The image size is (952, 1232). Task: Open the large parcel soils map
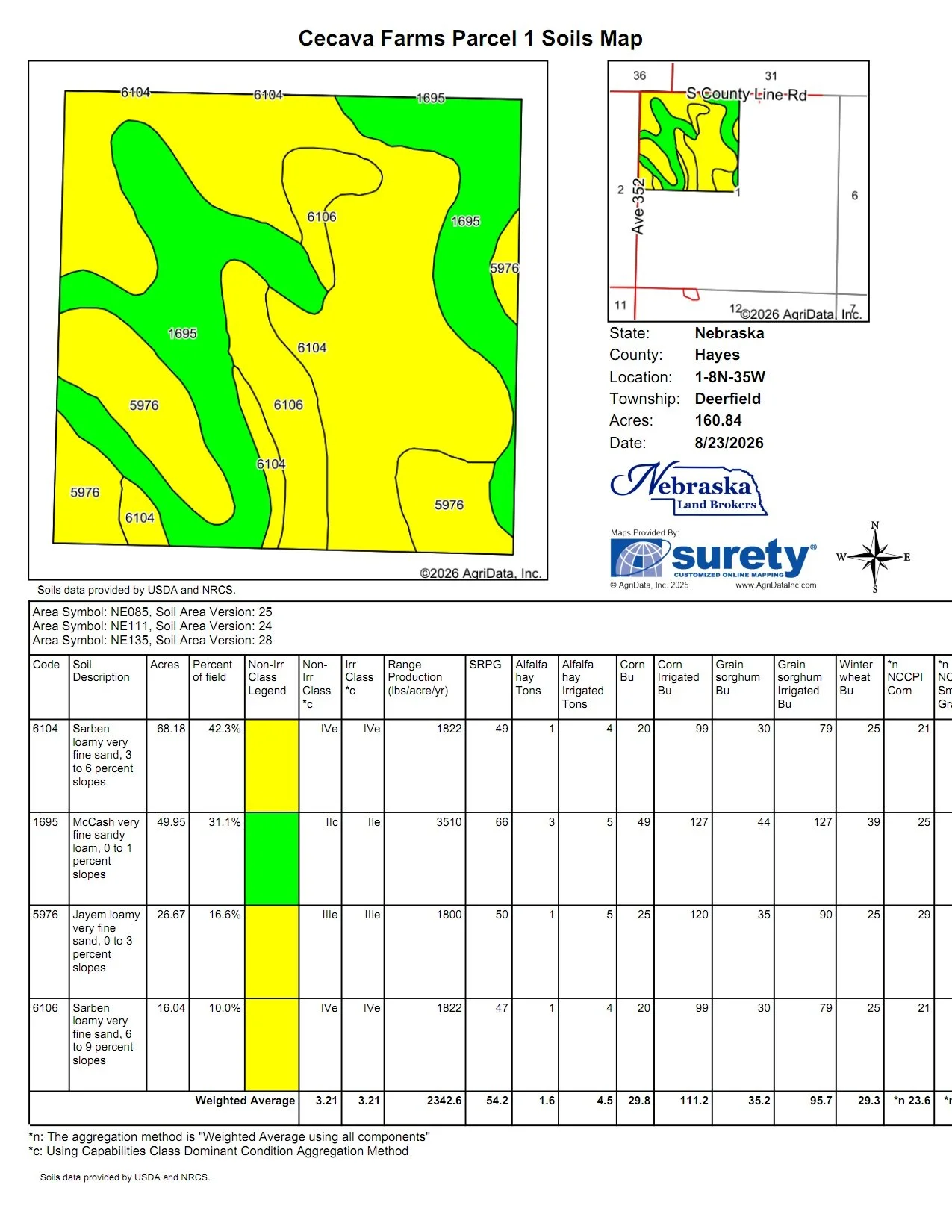point(287,320)
